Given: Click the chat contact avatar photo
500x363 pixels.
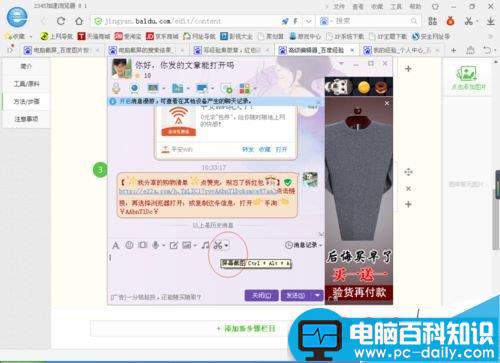Looking at the screenshot, I should [121, 69].
